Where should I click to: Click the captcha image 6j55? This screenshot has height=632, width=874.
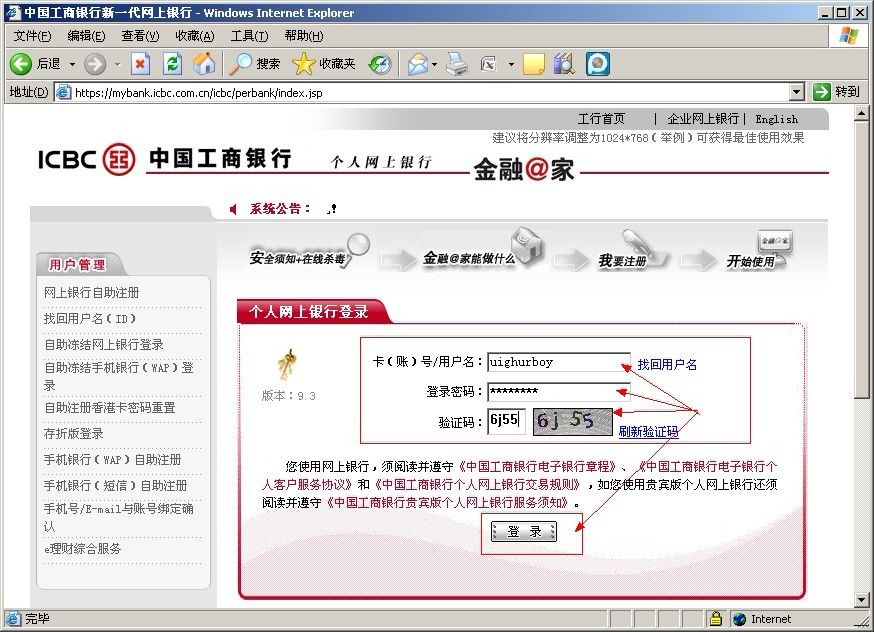click(x=572, y=421)
